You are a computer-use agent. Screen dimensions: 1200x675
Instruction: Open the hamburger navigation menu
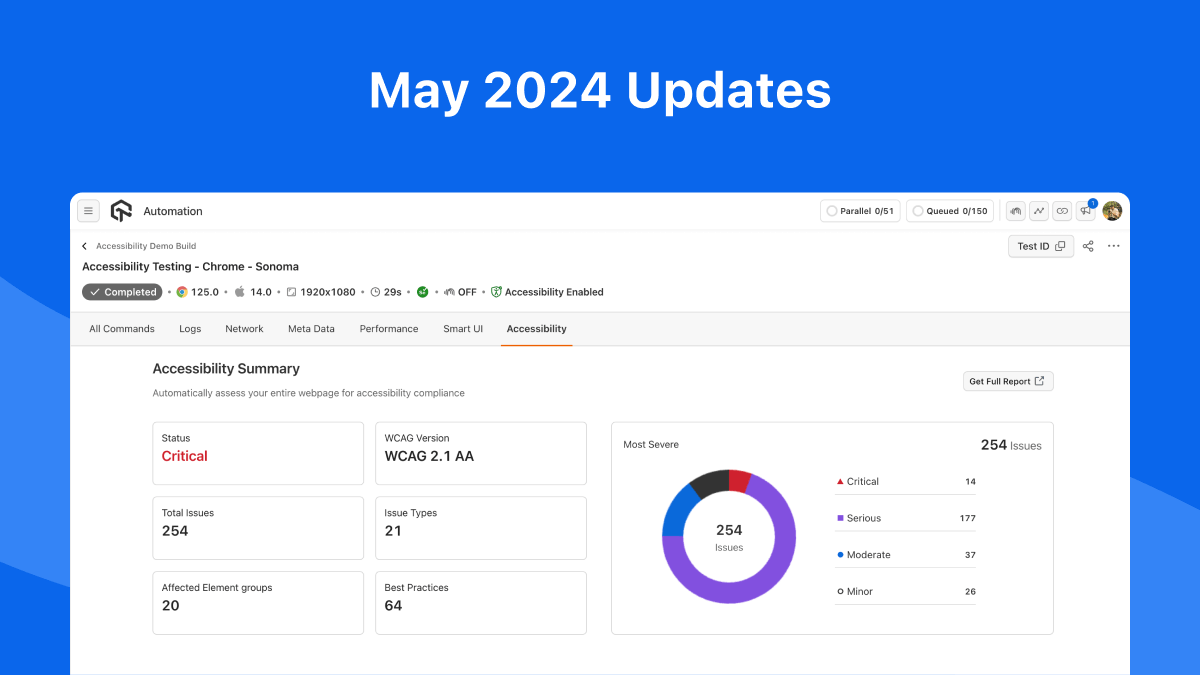click(x=88, y=210)
